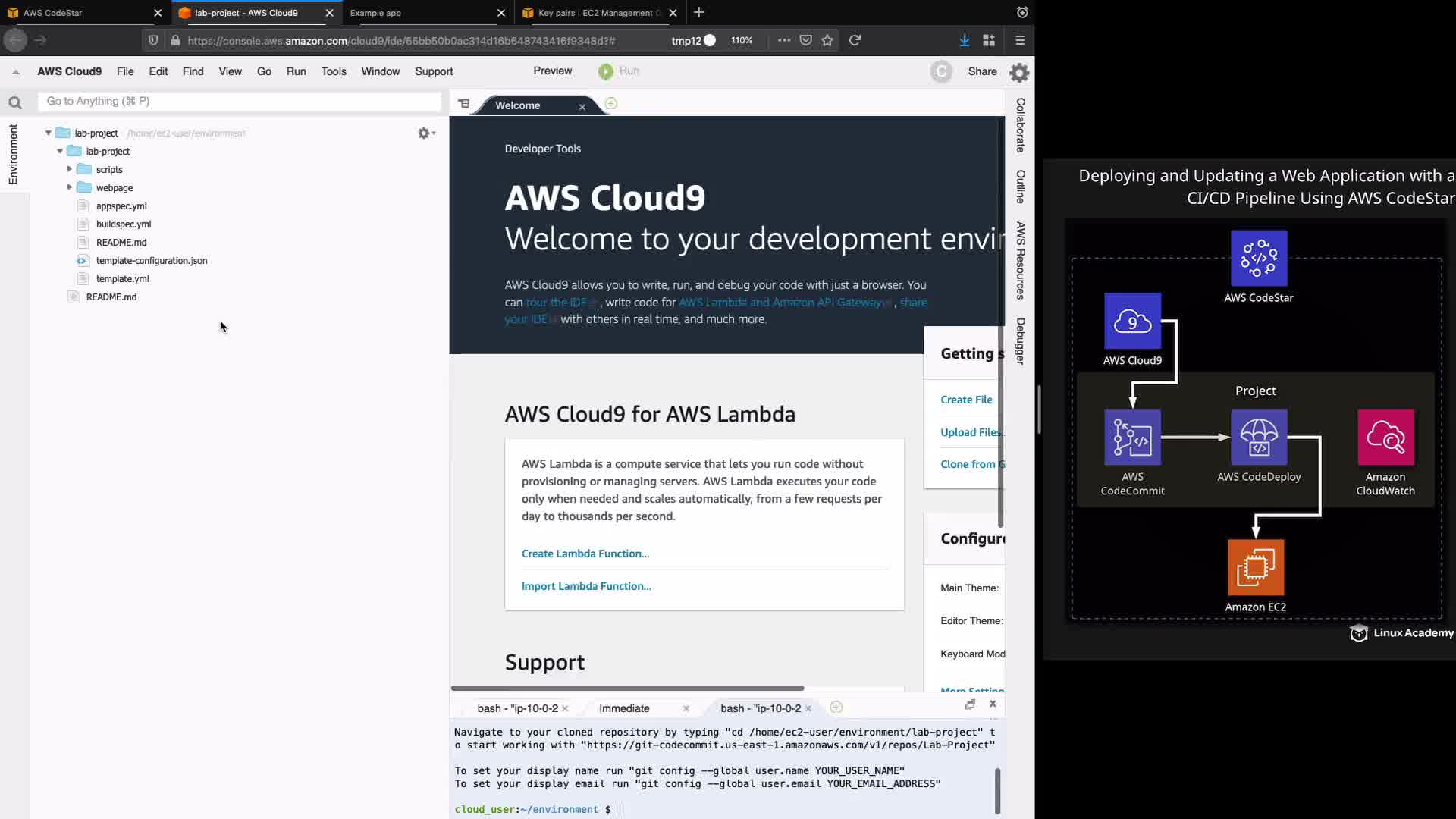Collapse the root lab-project folder
The height and width of the screenshot is (819, 1456).
tap(49, 133)
